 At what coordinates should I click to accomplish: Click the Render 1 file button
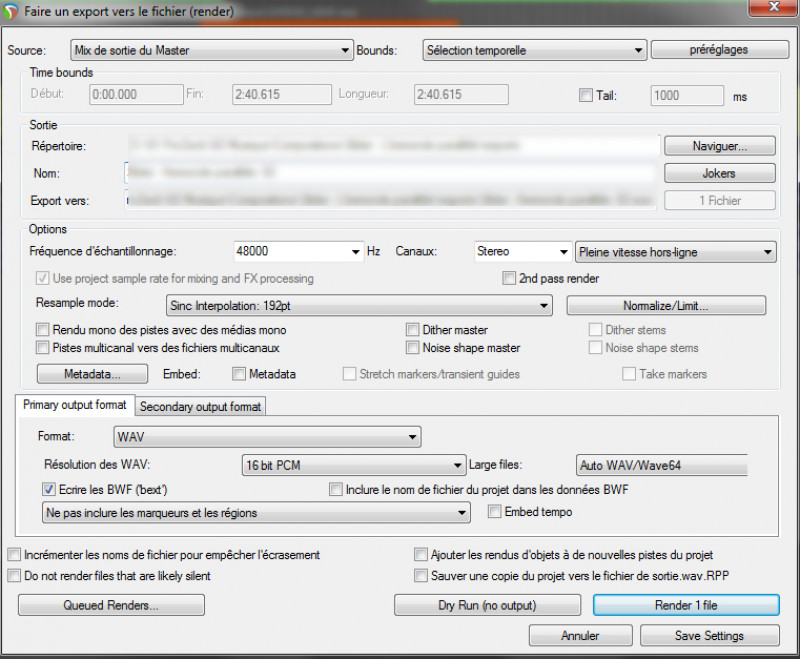pos(685,605)
